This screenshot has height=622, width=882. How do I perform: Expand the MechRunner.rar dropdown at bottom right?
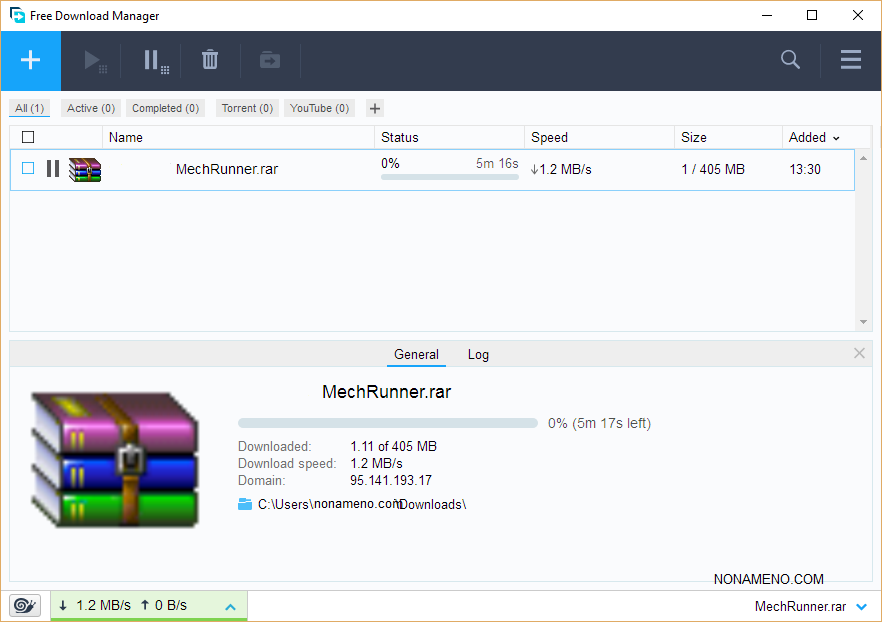click(x=861, y=607)
